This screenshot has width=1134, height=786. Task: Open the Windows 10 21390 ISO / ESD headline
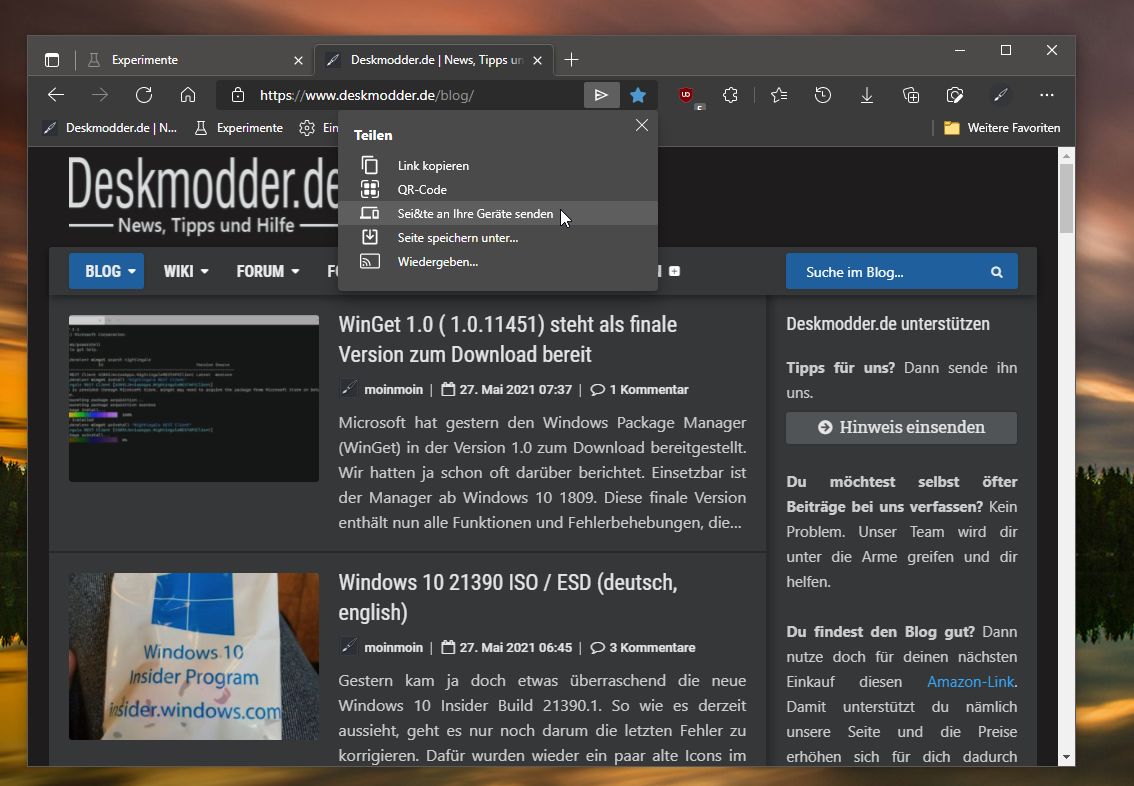(508, 597)
